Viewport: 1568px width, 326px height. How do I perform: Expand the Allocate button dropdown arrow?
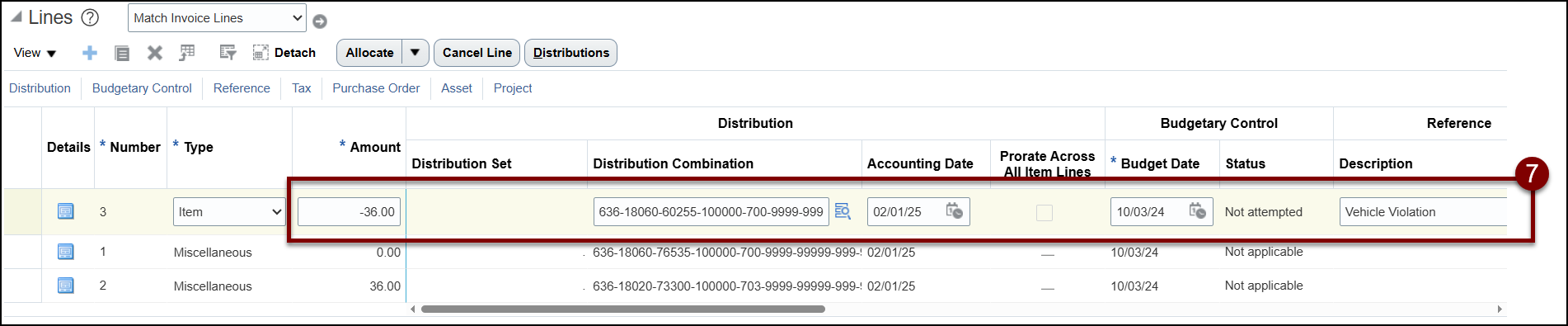[x=415, y=53]
